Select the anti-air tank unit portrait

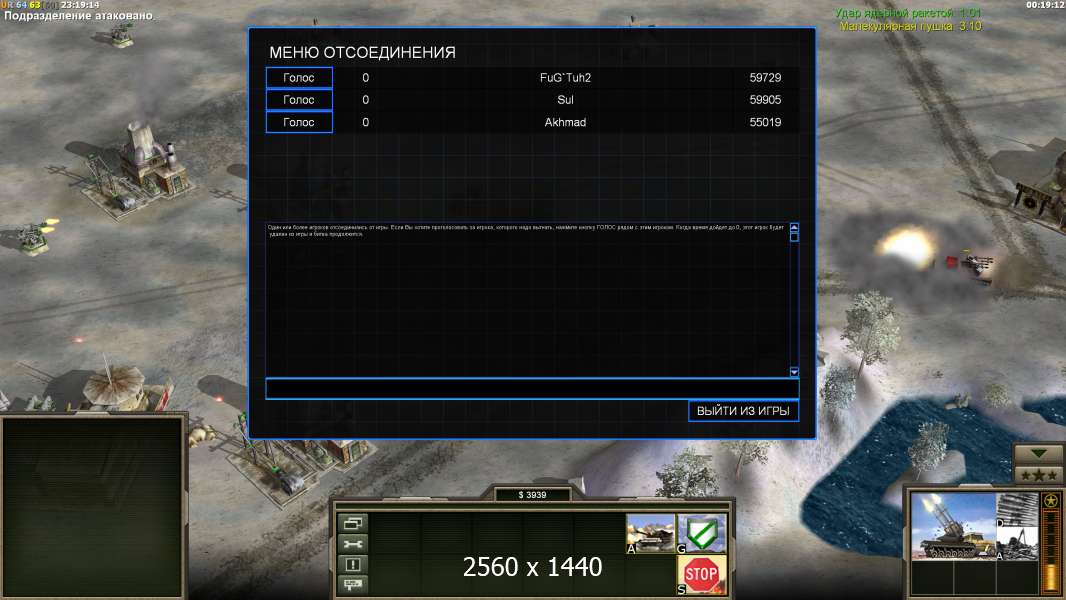point(953,527)
